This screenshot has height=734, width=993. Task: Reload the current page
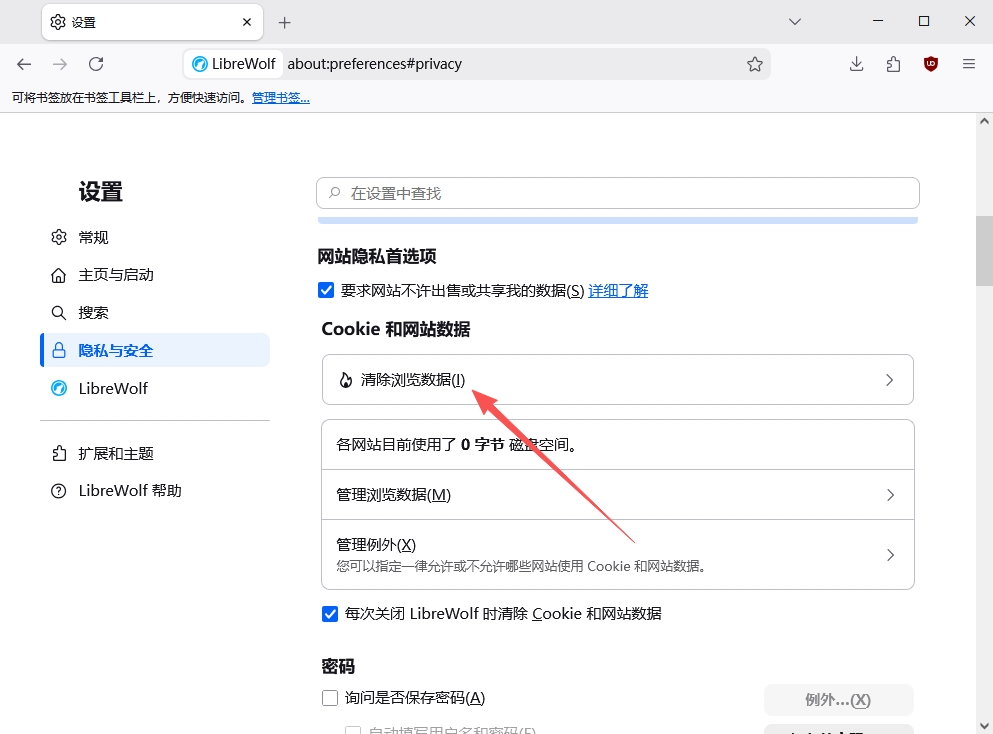[96, 64]
